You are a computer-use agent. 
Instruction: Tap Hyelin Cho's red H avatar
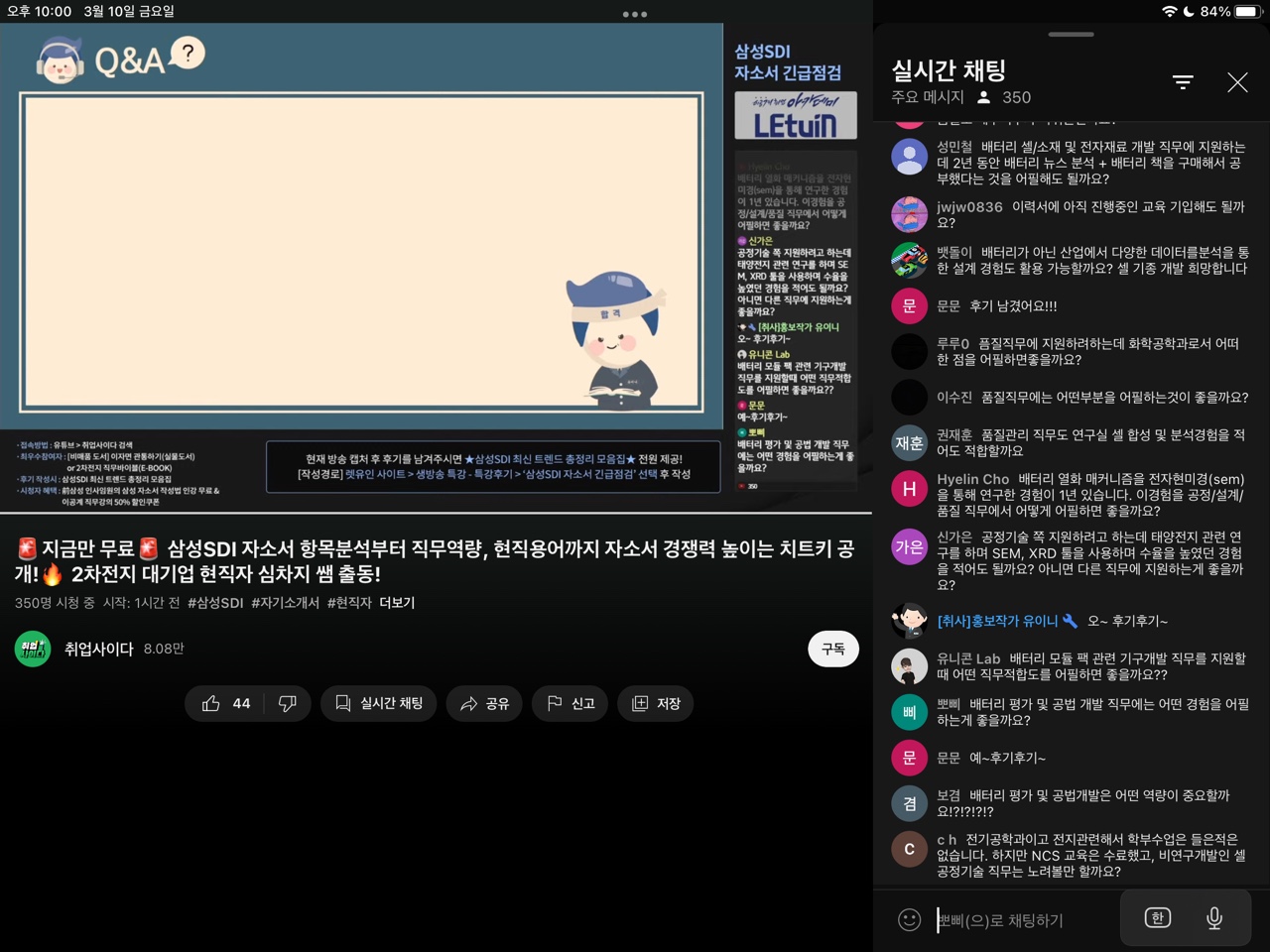click(x=909, y=488)
